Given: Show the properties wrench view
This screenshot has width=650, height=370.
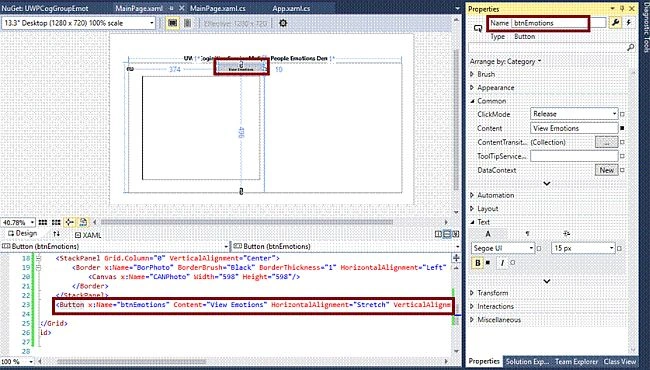Looking at the screenshot, I should [x=615, y=23].
